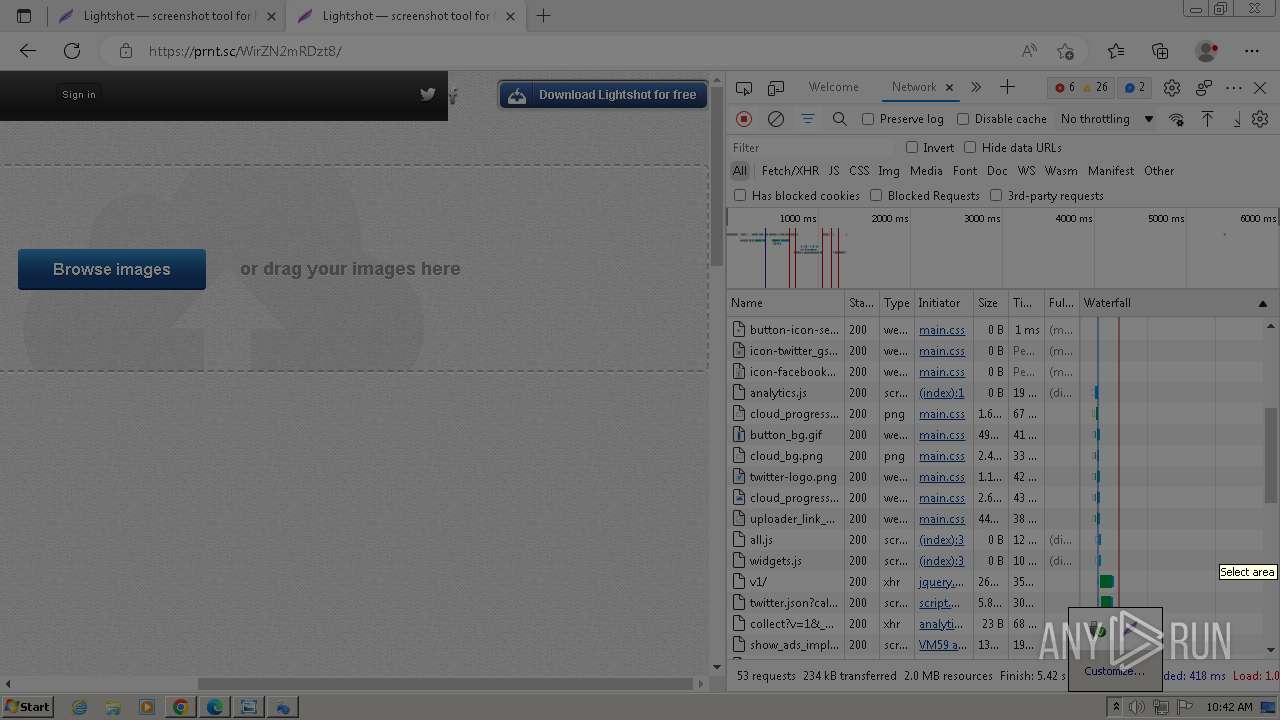
Task: Click the browser address bar URL
Action: (245, 51)
